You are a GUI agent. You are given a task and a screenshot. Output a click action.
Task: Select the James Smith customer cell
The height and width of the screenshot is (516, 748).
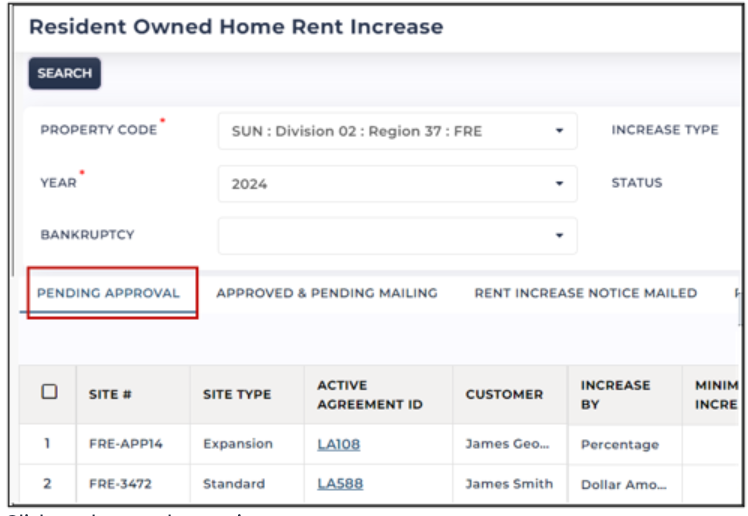[509, 484]
